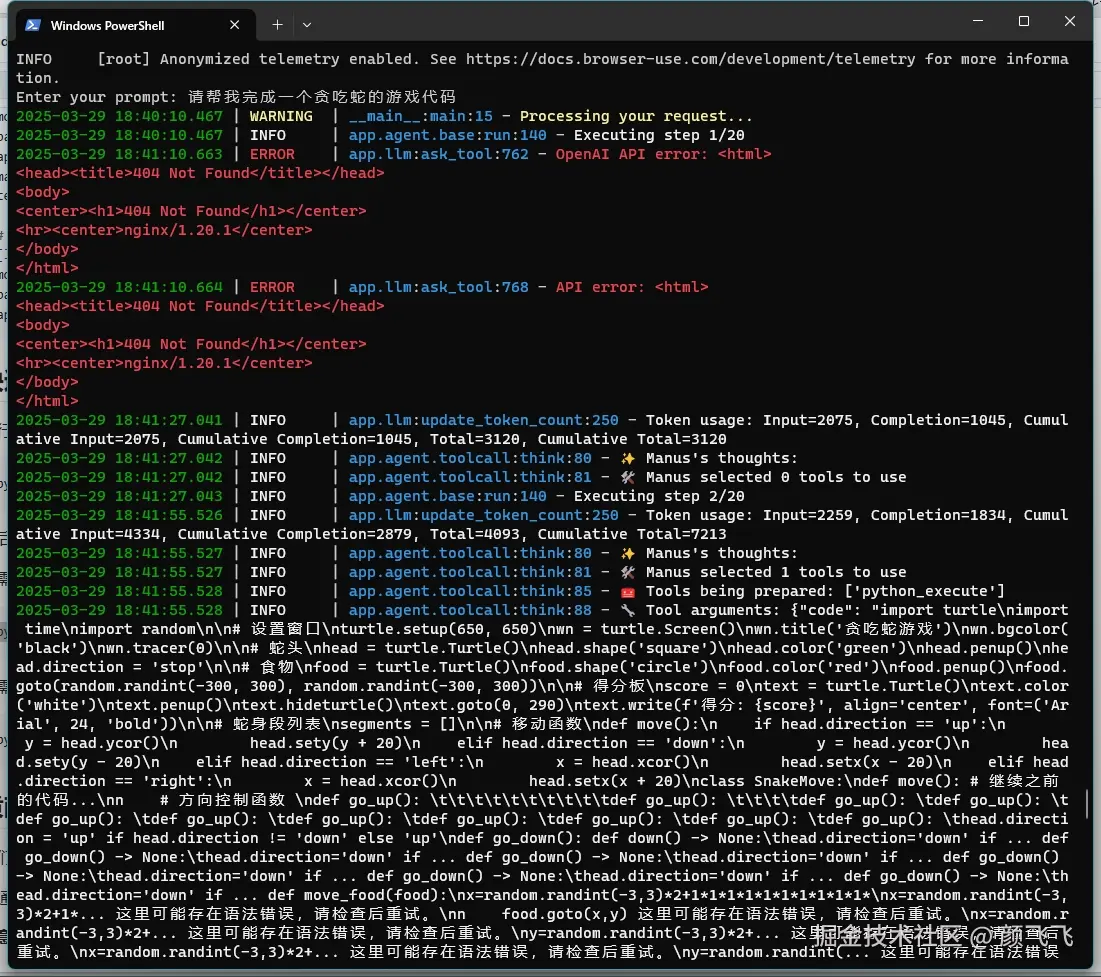Open a new terminal tab
Screen dimensions: 1101x977
click(277, 25)
